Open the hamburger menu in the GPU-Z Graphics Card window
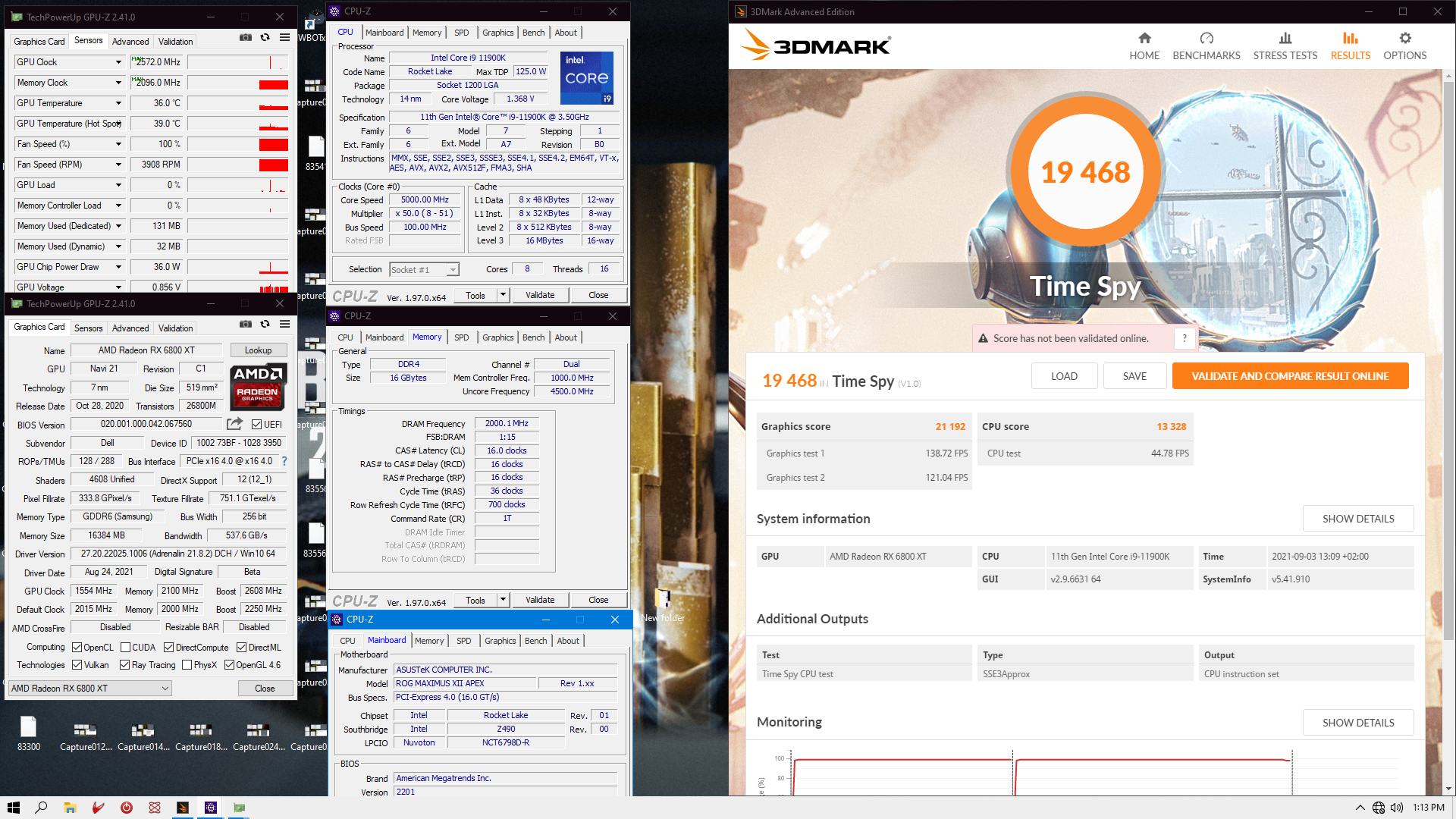 click(284, 324)
